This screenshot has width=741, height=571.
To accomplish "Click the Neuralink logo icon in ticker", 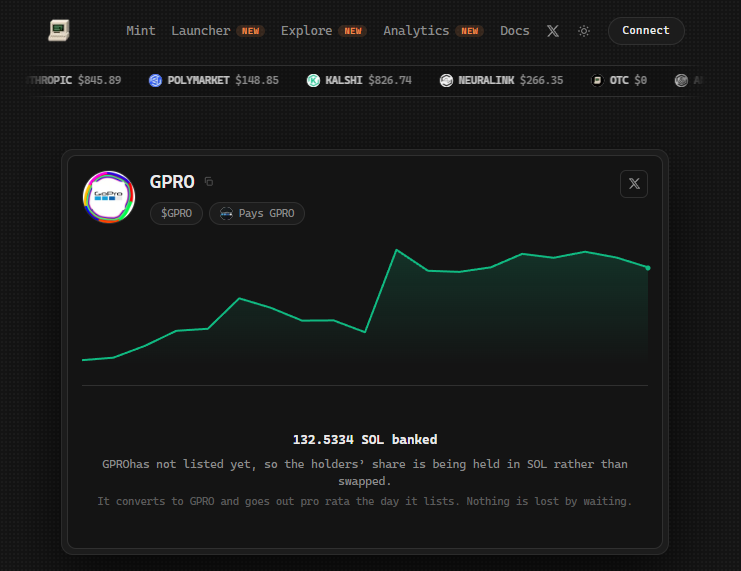I will pyautogui.click(x=446, y=81).
